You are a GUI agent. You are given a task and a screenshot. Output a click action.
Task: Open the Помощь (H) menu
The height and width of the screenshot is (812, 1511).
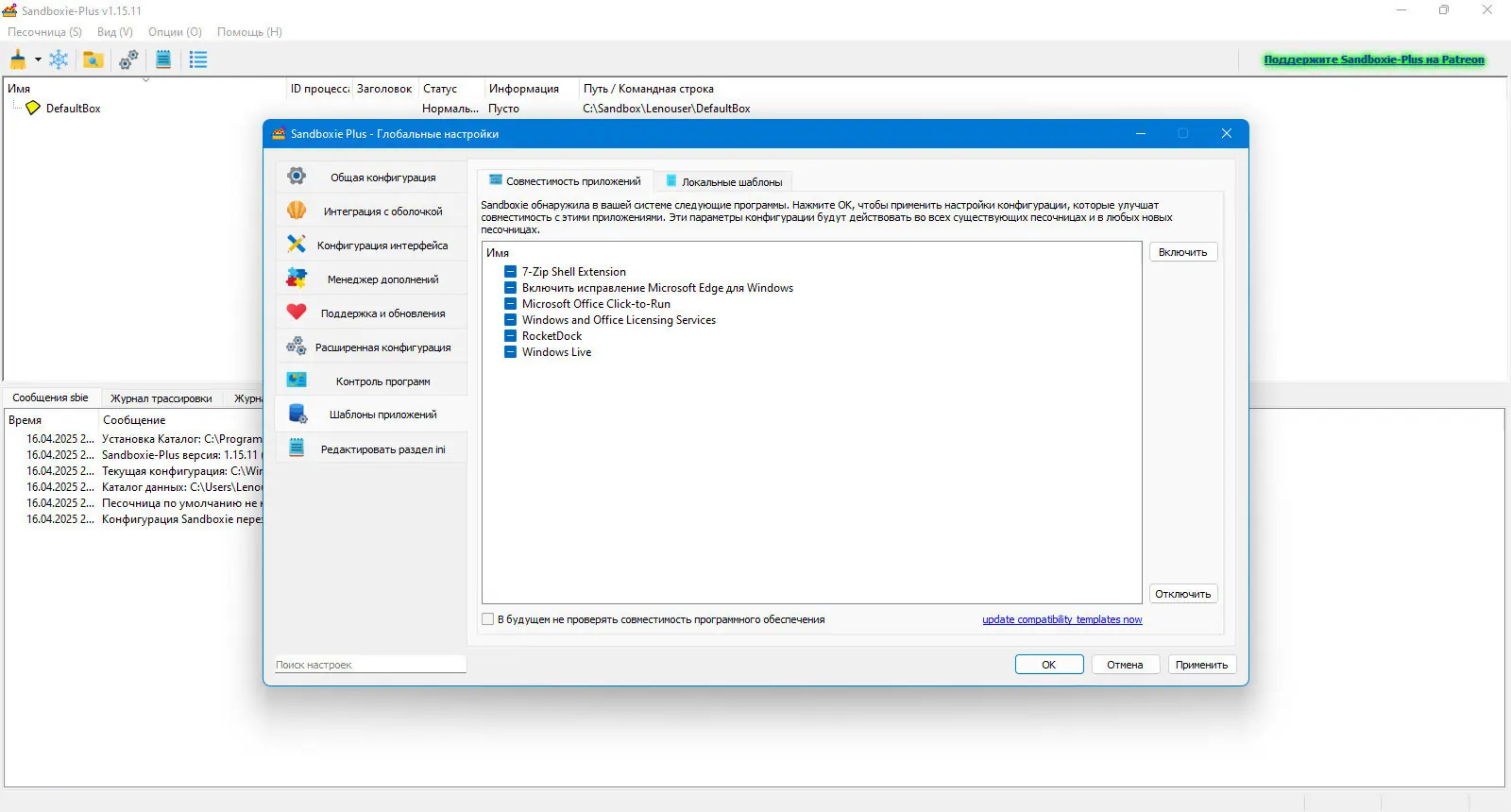[x=249, y=31]
